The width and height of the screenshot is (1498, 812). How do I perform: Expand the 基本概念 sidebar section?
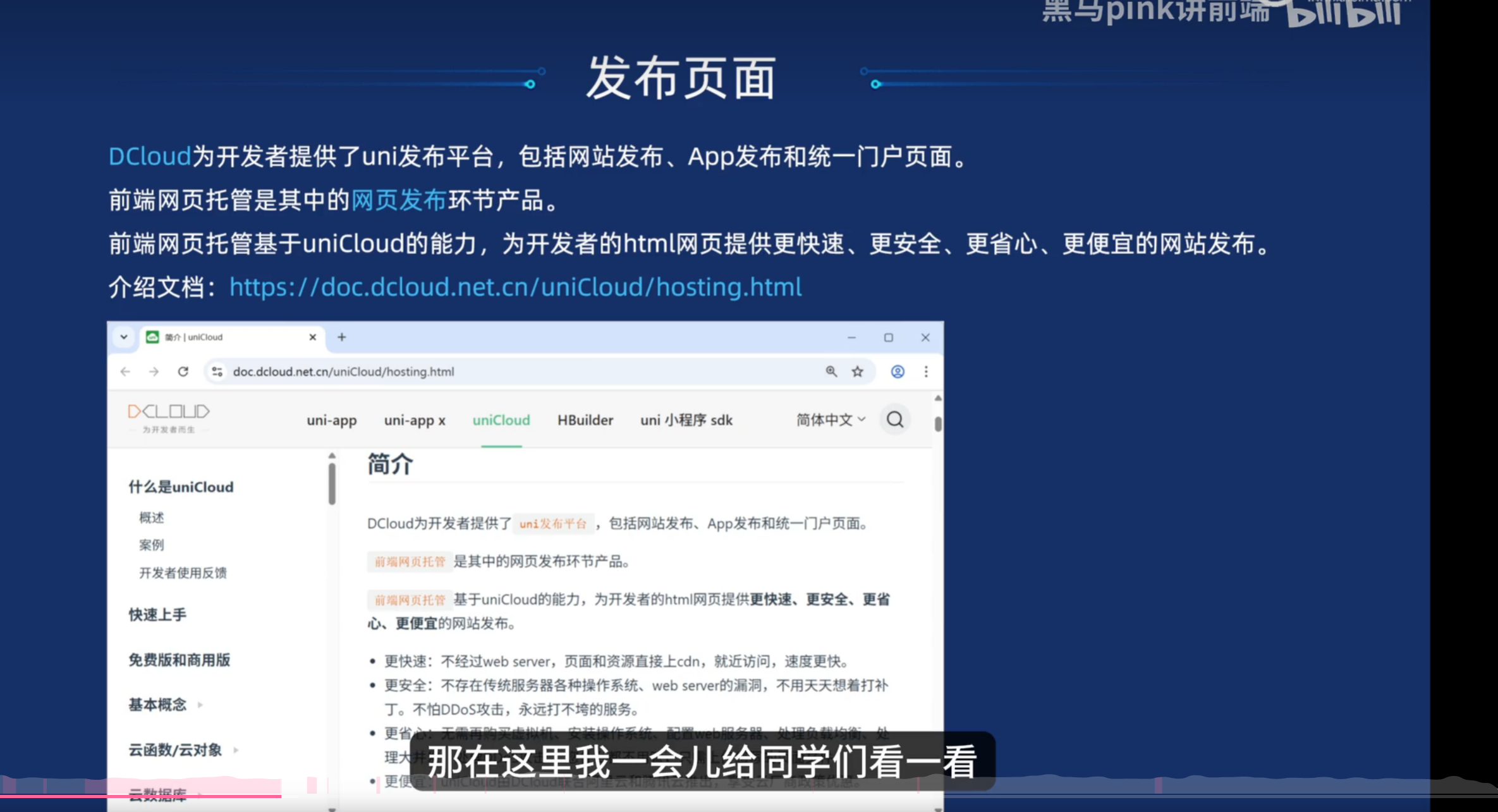click(x=200, y=705)
